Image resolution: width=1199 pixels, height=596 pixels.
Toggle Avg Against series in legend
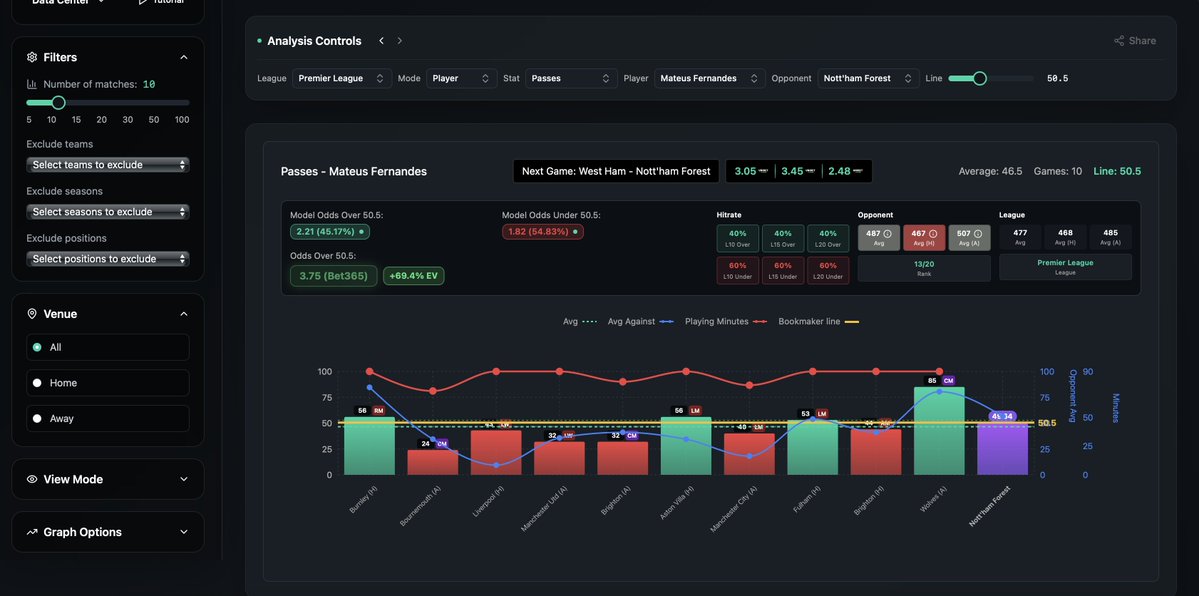(x=641, y=321)
